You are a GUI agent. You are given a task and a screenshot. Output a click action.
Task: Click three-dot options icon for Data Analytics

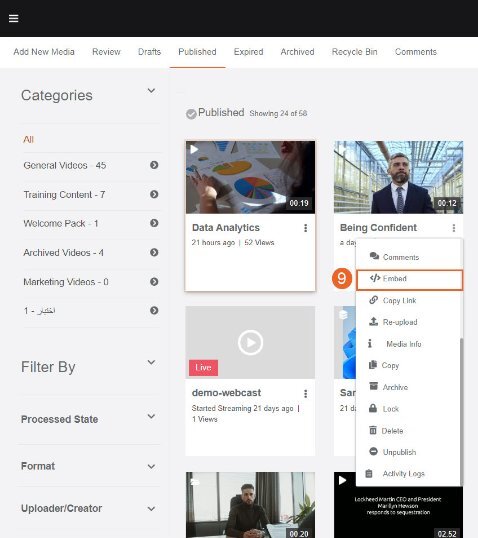(305, 228)
